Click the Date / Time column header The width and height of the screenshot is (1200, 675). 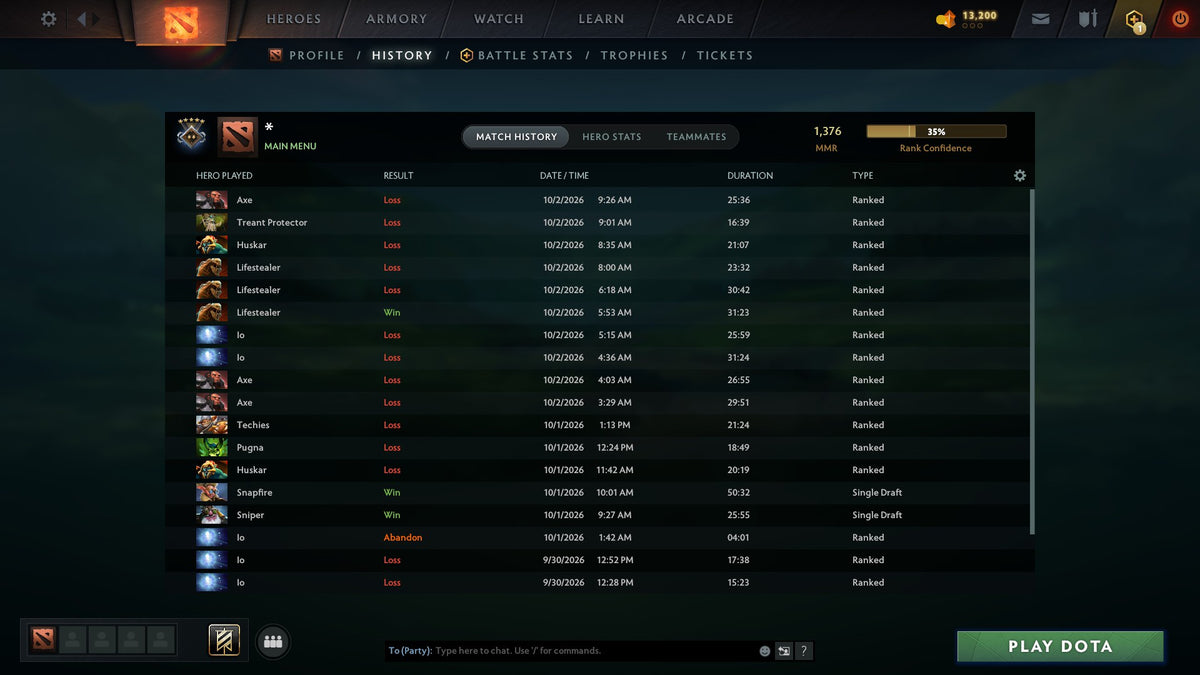click(564, 175)
